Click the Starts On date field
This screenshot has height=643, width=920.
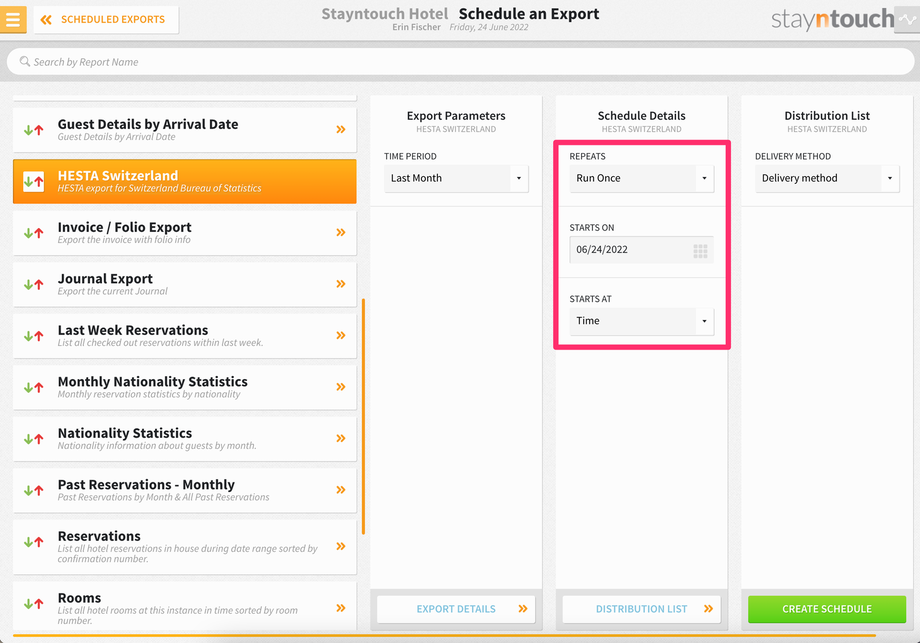click(641, 250)
